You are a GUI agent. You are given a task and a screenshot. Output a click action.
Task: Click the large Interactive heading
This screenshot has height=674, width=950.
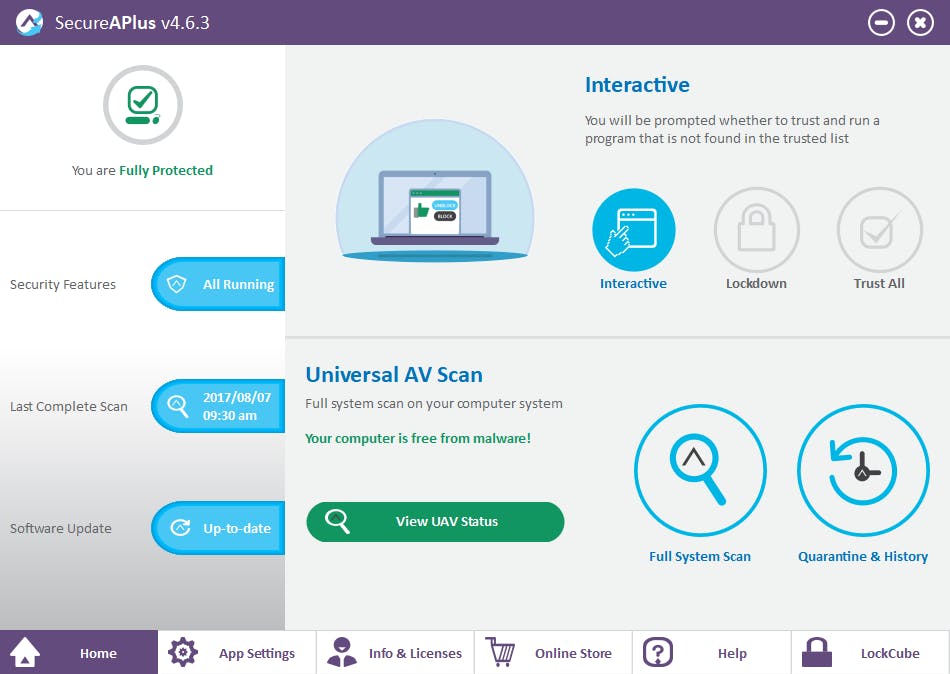pyautogui.click(x=637, y=85)
